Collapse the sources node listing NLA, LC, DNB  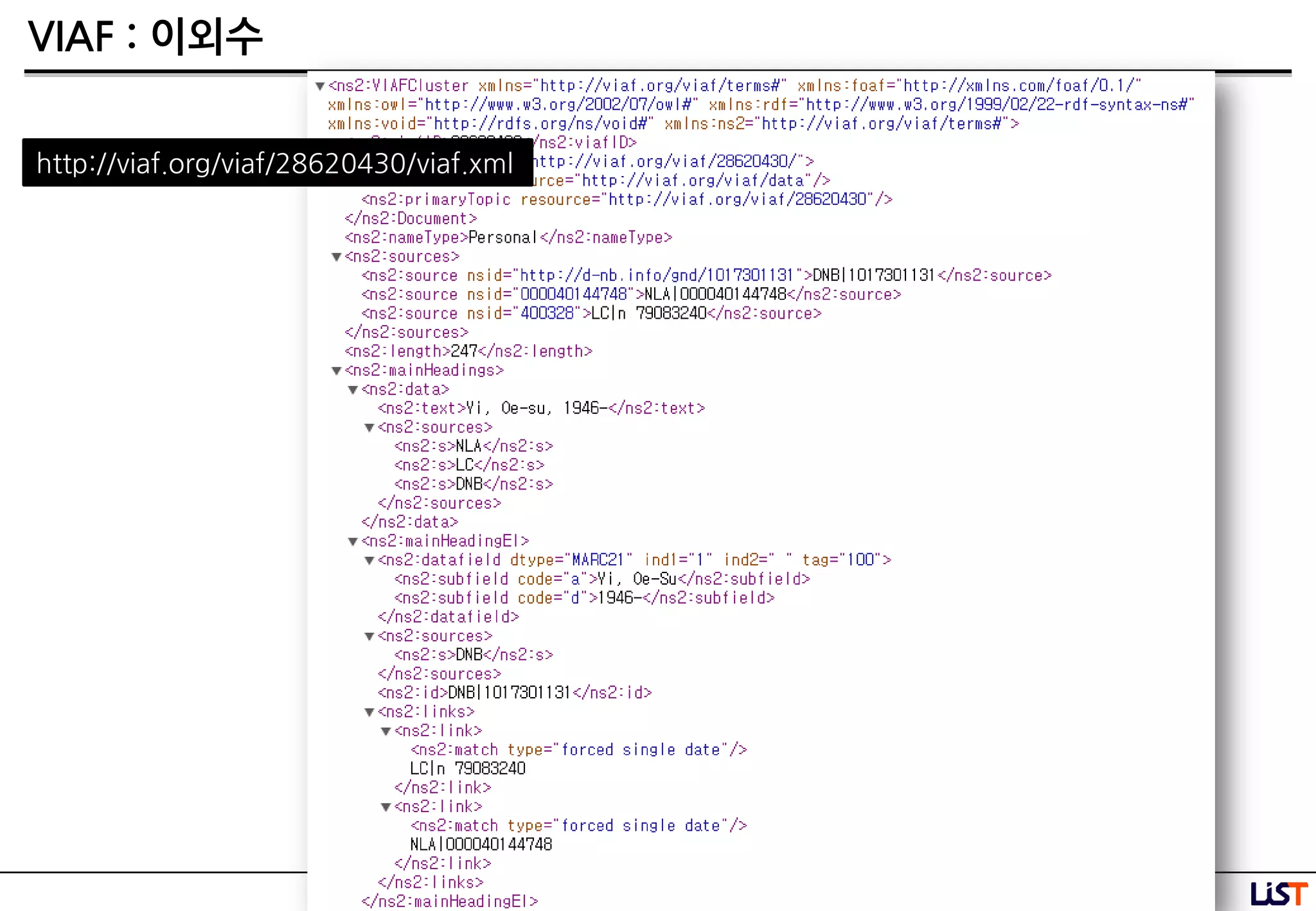click(x=369, y=428)
